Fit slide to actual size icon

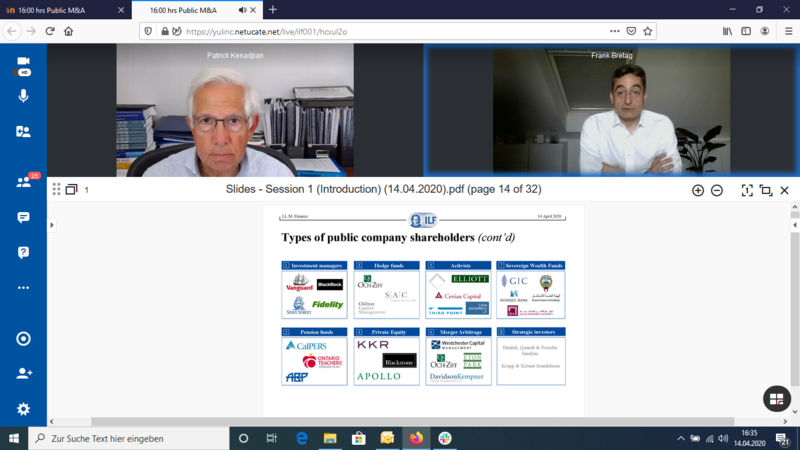point(746,190)
